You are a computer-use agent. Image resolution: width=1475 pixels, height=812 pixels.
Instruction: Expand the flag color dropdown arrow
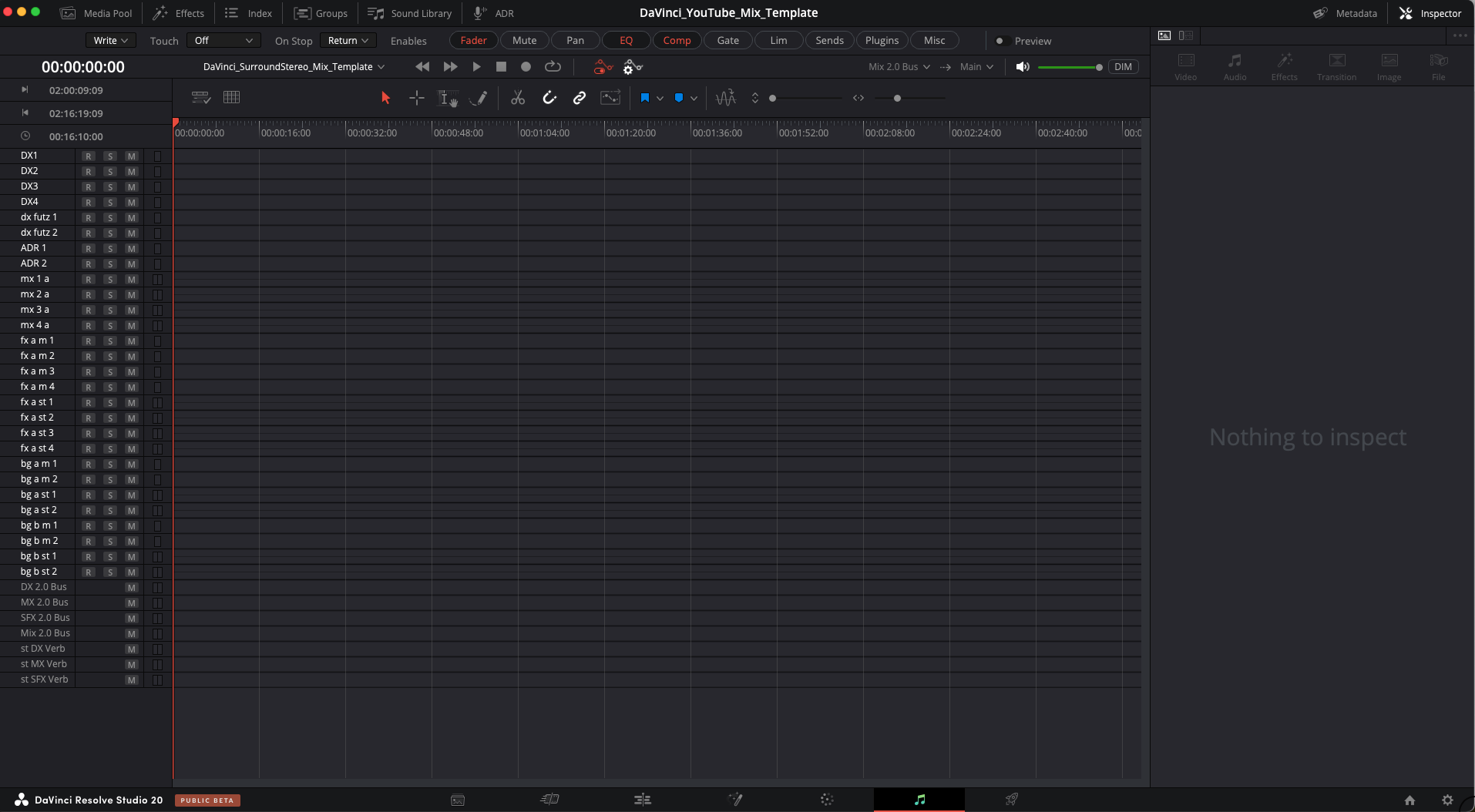click(x=660, y=98)
